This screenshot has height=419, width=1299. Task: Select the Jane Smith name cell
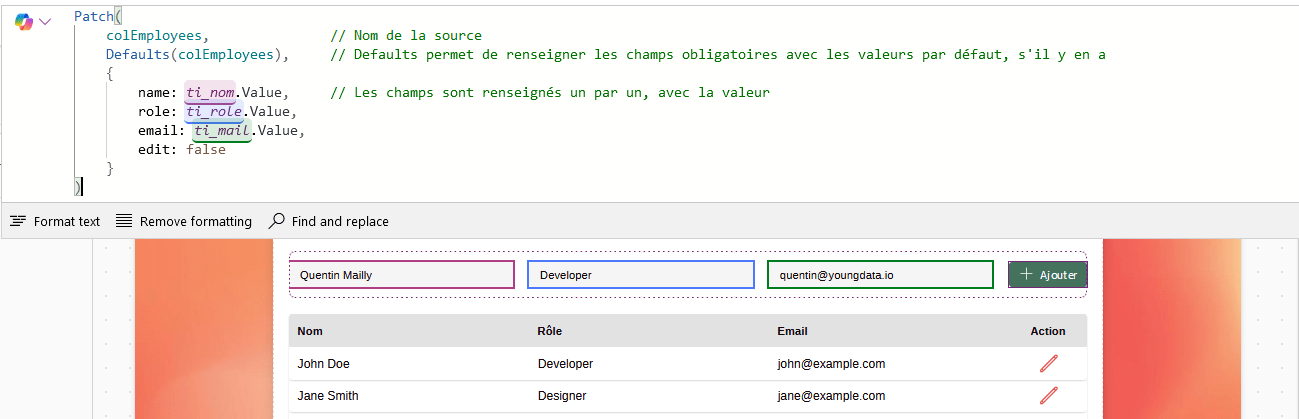[328, 396]
